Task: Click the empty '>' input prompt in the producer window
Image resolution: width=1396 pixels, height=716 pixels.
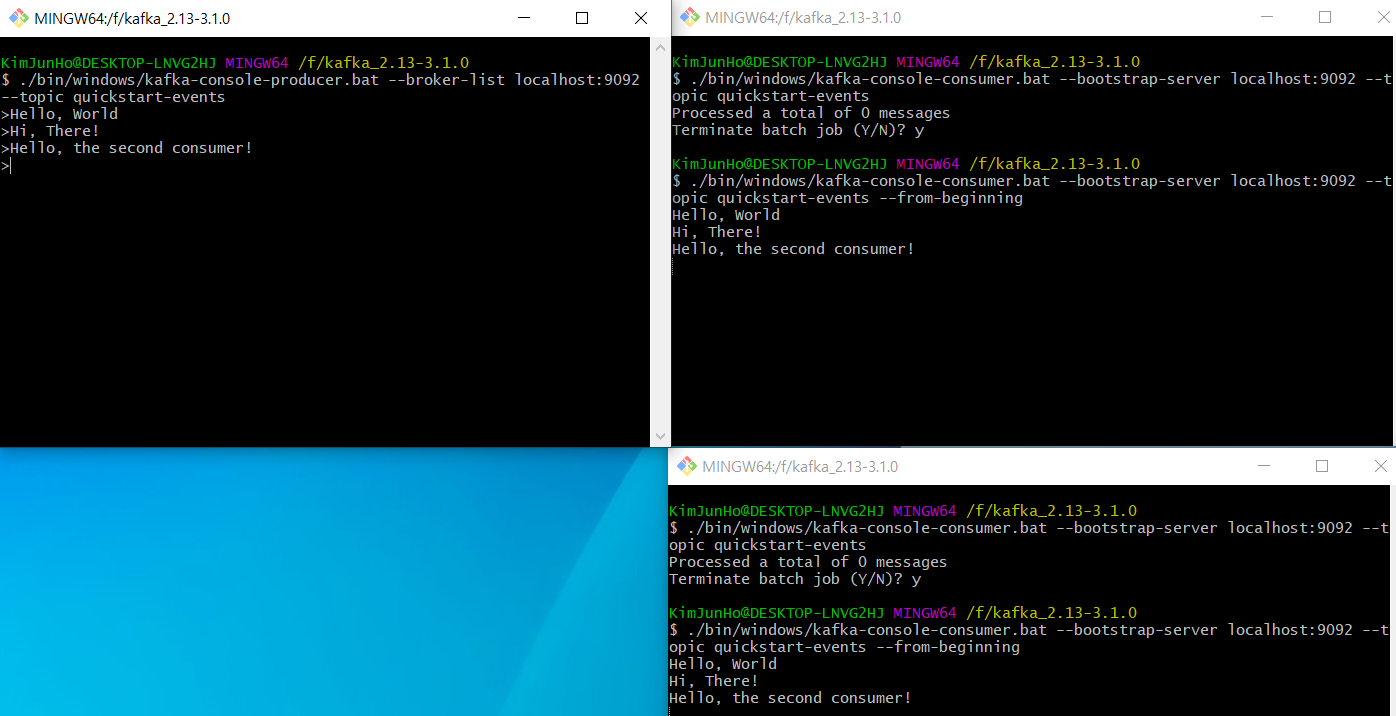Action: click(x=6, y=165)
